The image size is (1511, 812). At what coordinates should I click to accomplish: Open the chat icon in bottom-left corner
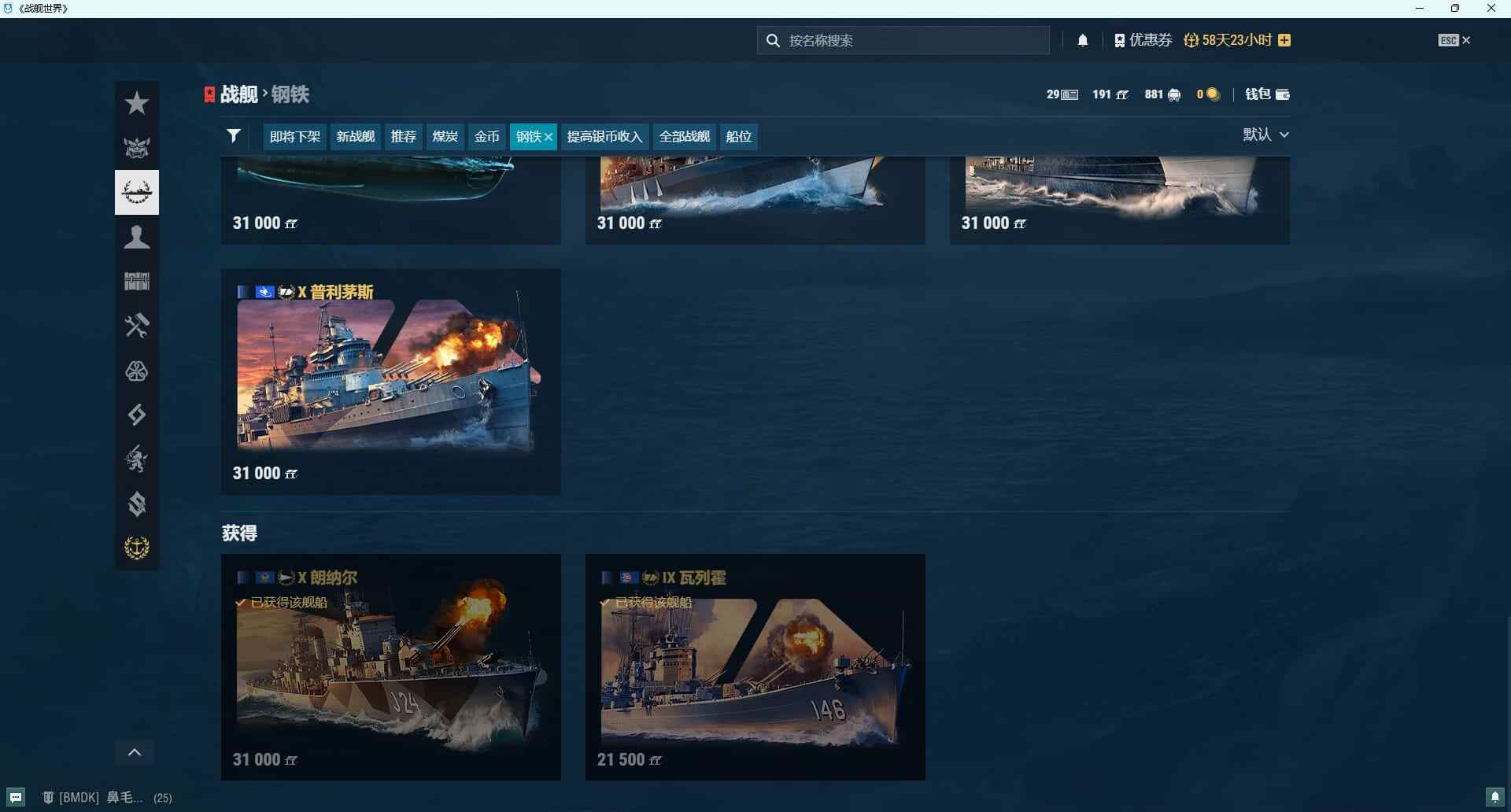pyautogui.click(x=16, y=797)
